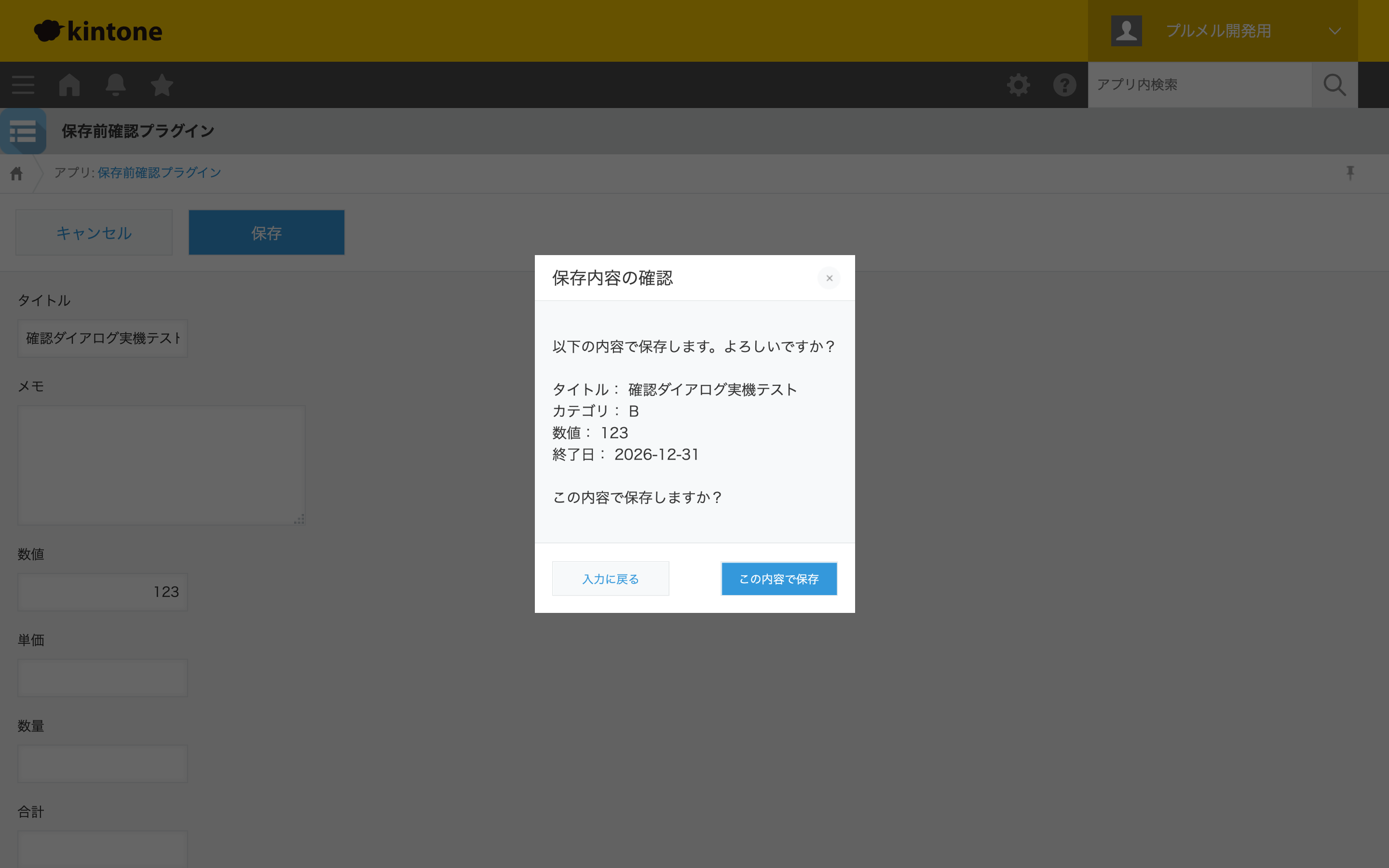
Task: Click the カテゴリ： B line
Action: click(595, 412)
